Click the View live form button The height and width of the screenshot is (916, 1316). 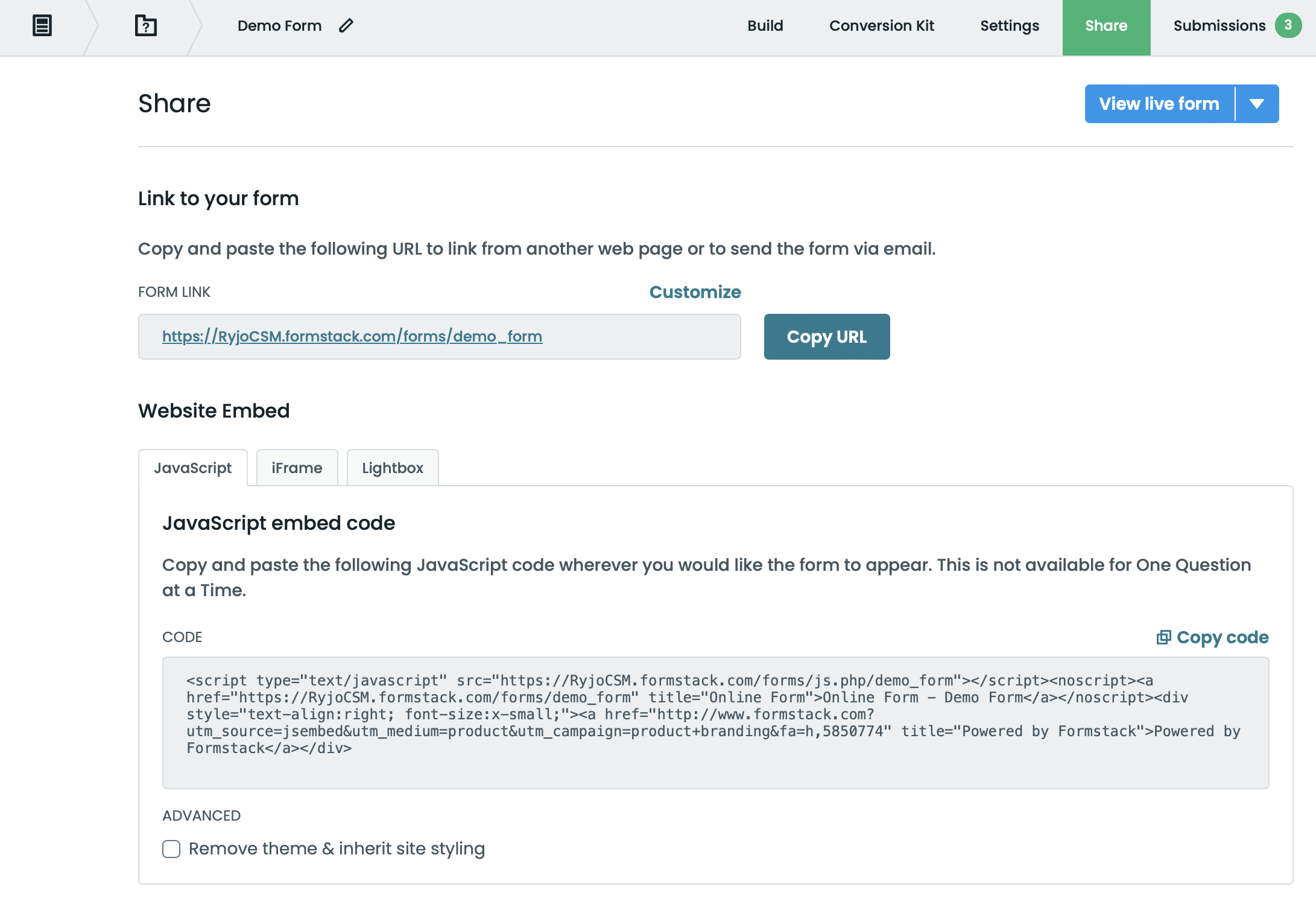[1159, 104]
